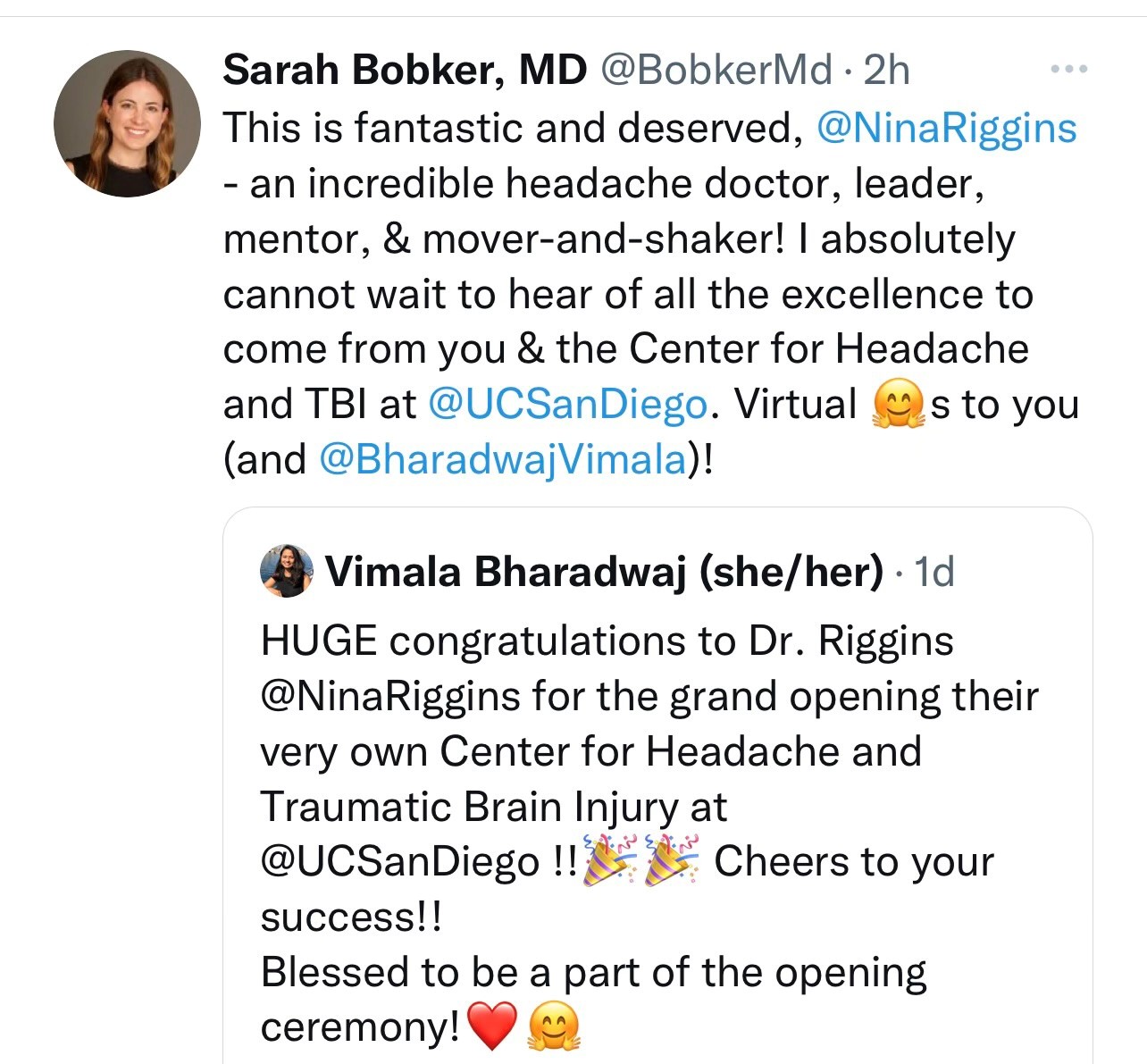
Task: Open the quoted tweet at 'HUGE congratulations'
Action: coord(607,641)
